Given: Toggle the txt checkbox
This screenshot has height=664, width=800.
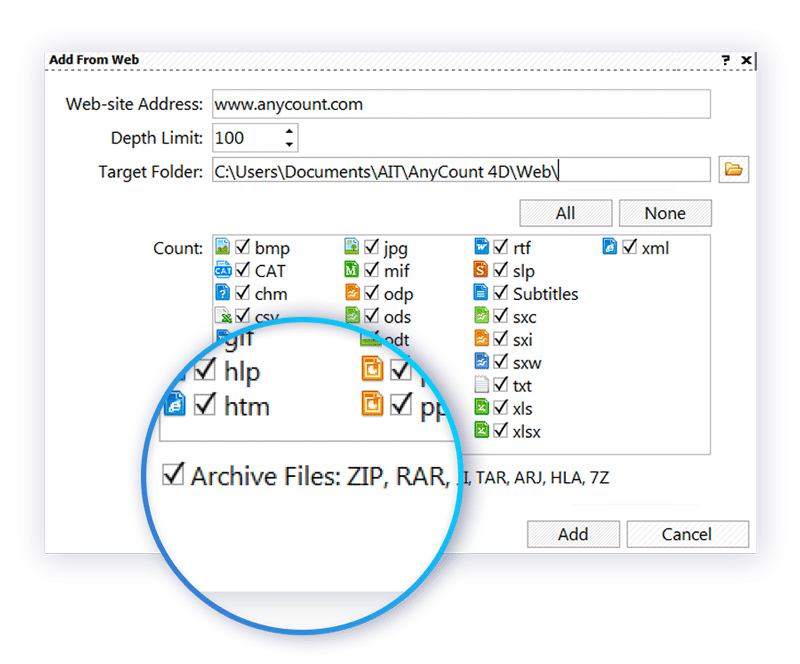Looking at the screenshot, I should [501, 384].
